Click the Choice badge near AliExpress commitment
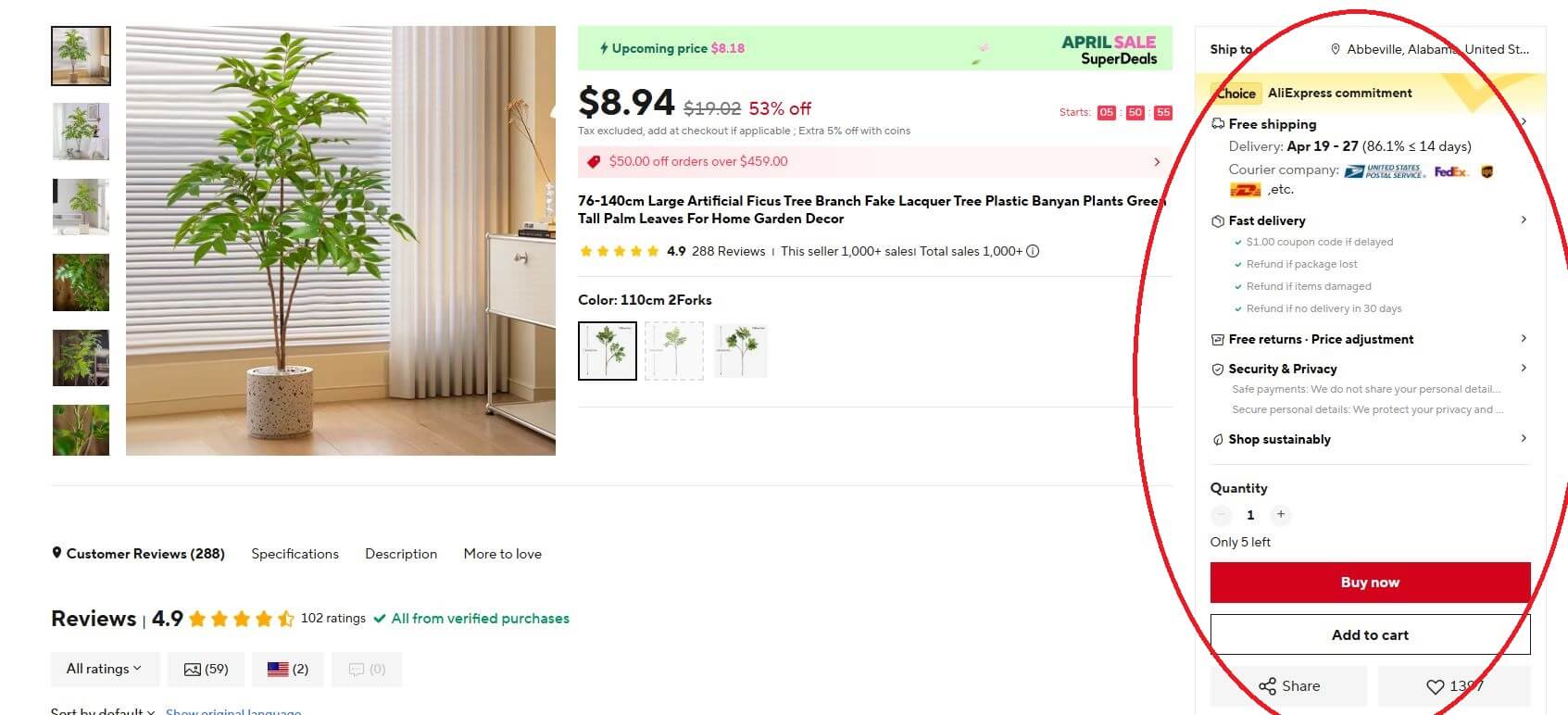The height and width of the screenshot is (715, 1568). (1236, 93)
